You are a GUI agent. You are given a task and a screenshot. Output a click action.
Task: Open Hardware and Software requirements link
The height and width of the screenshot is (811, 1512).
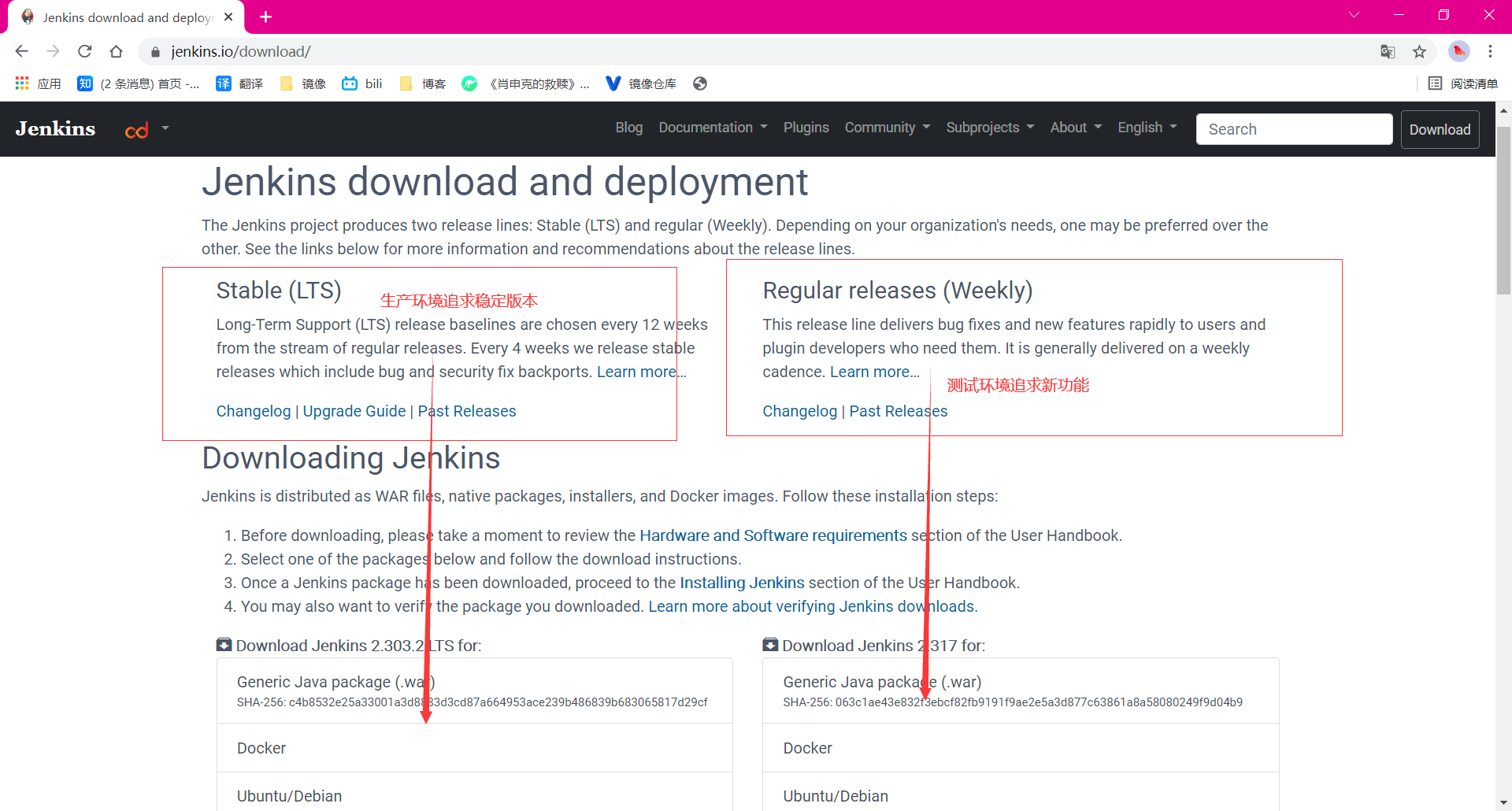tap(773, 535)
